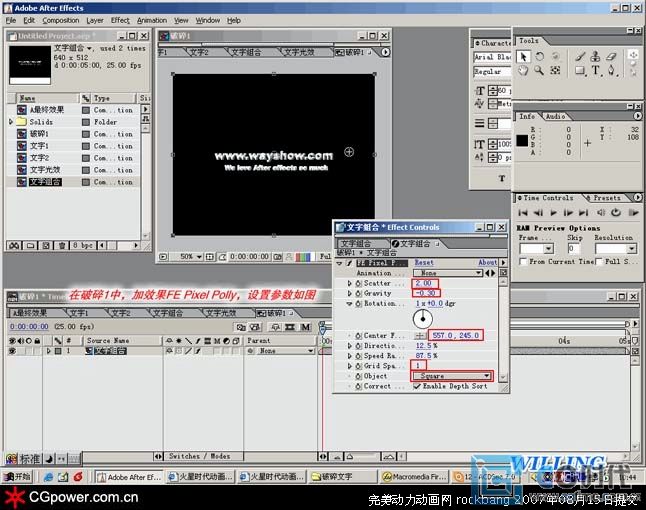
Task: Select the Pen tool
Action: 611,71
